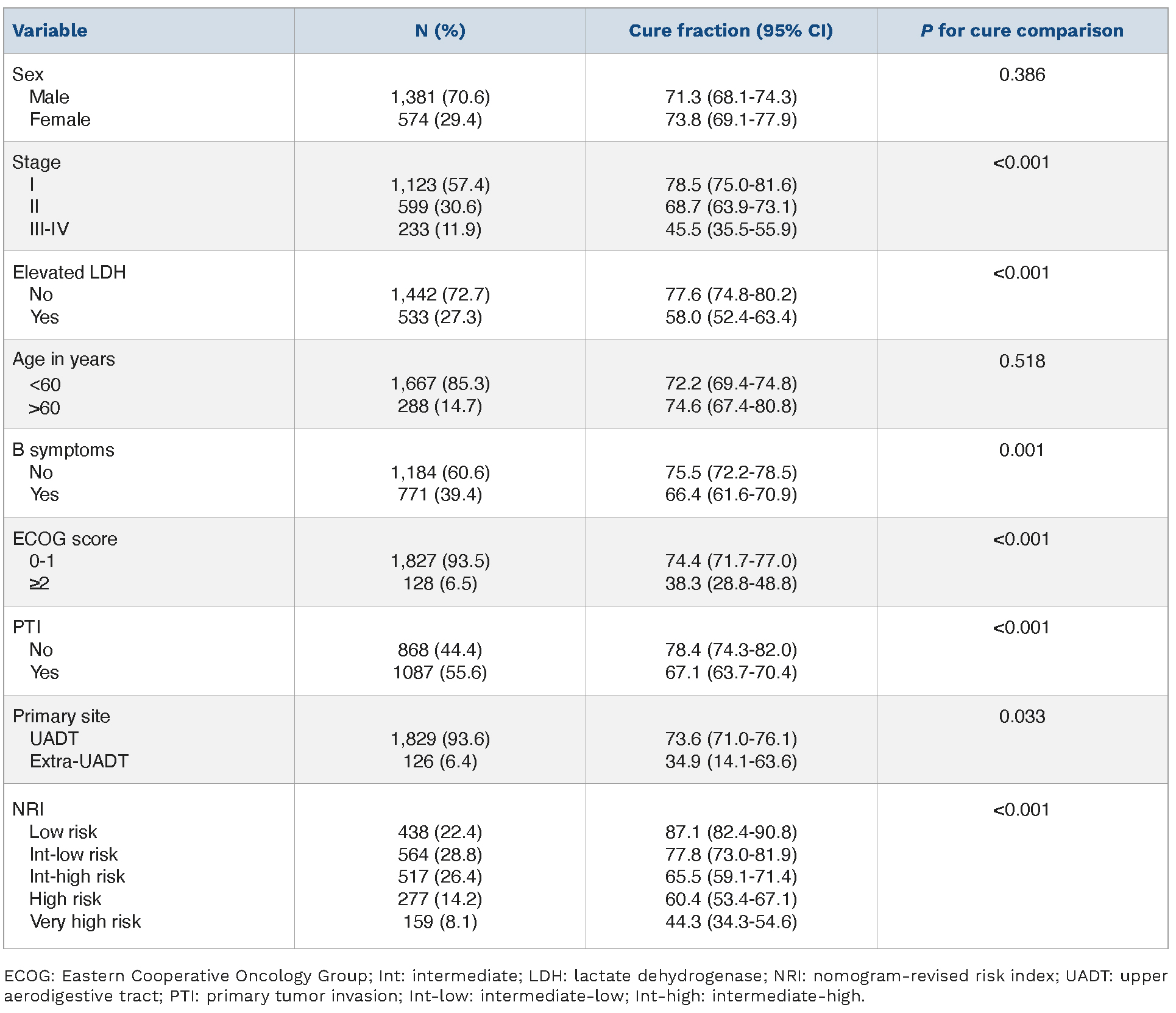The image size is (1176, 1013).
Task: Select the Cure fraction (95% CI) header
Action: tap(731, 30)
